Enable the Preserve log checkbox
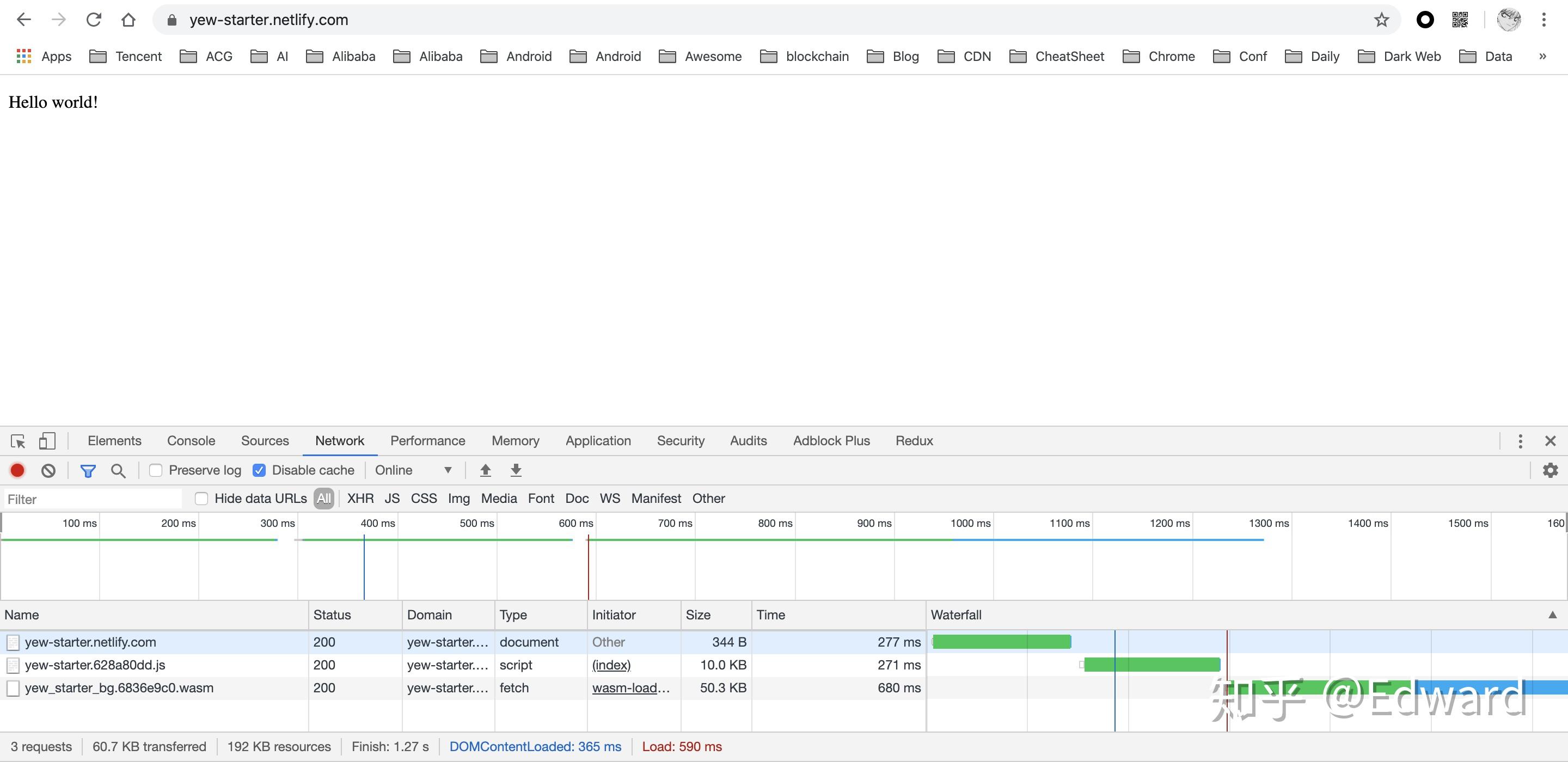 coord(156,470)
